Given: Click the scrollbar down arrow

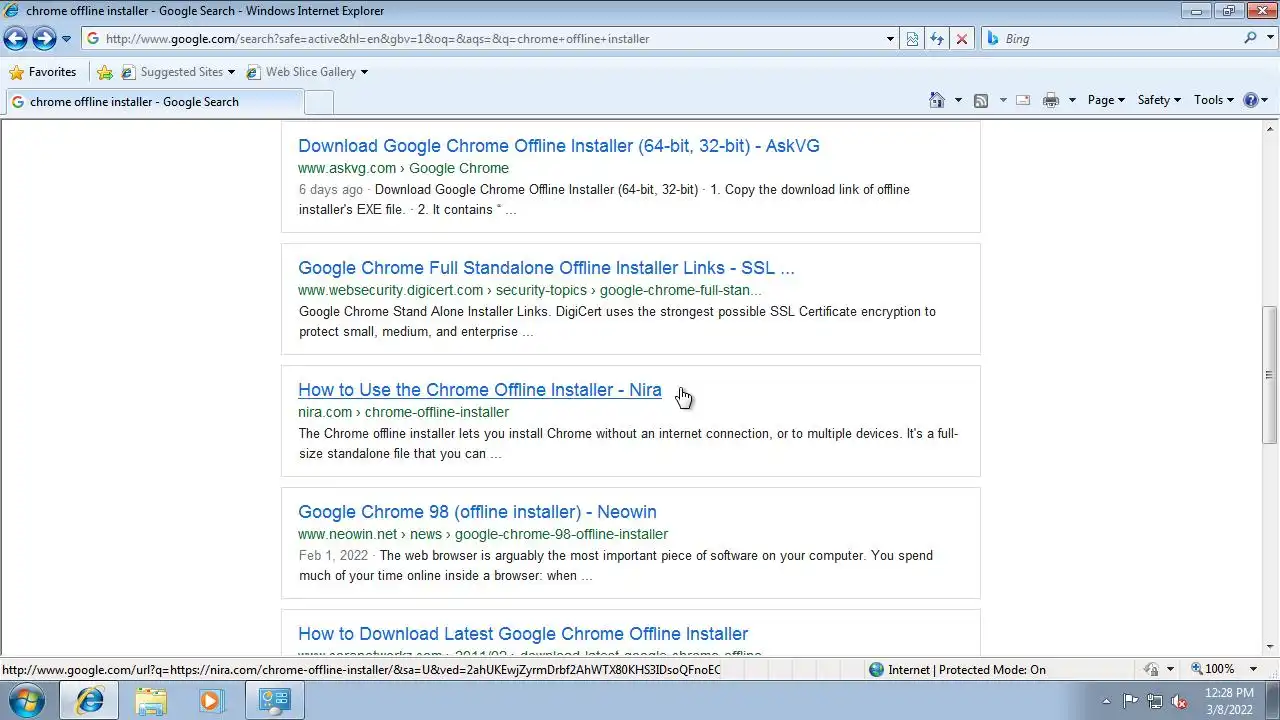Looking at the screenshot, I should 1270,647.
